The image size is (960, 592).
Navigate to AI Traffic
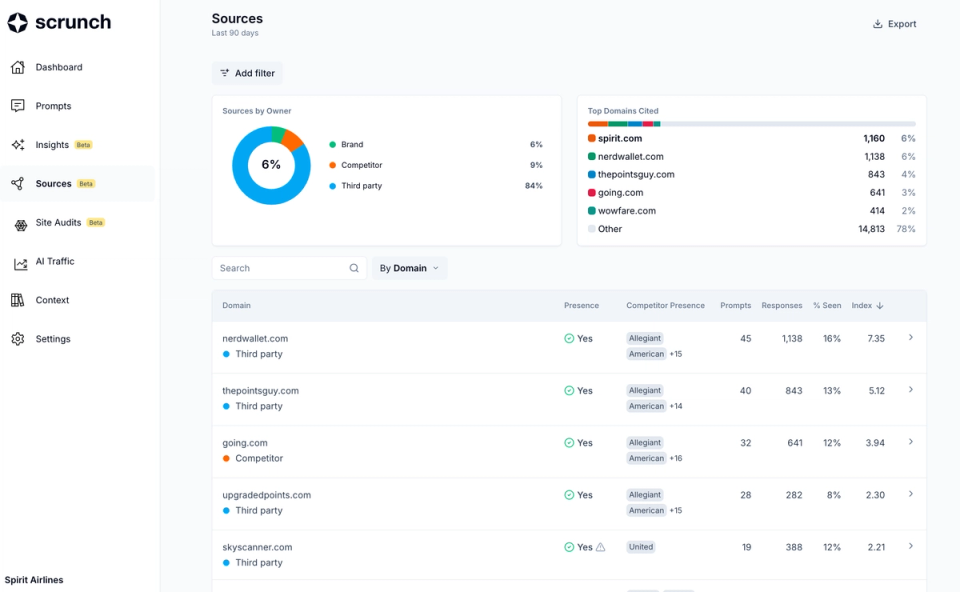tap(54, 261)
